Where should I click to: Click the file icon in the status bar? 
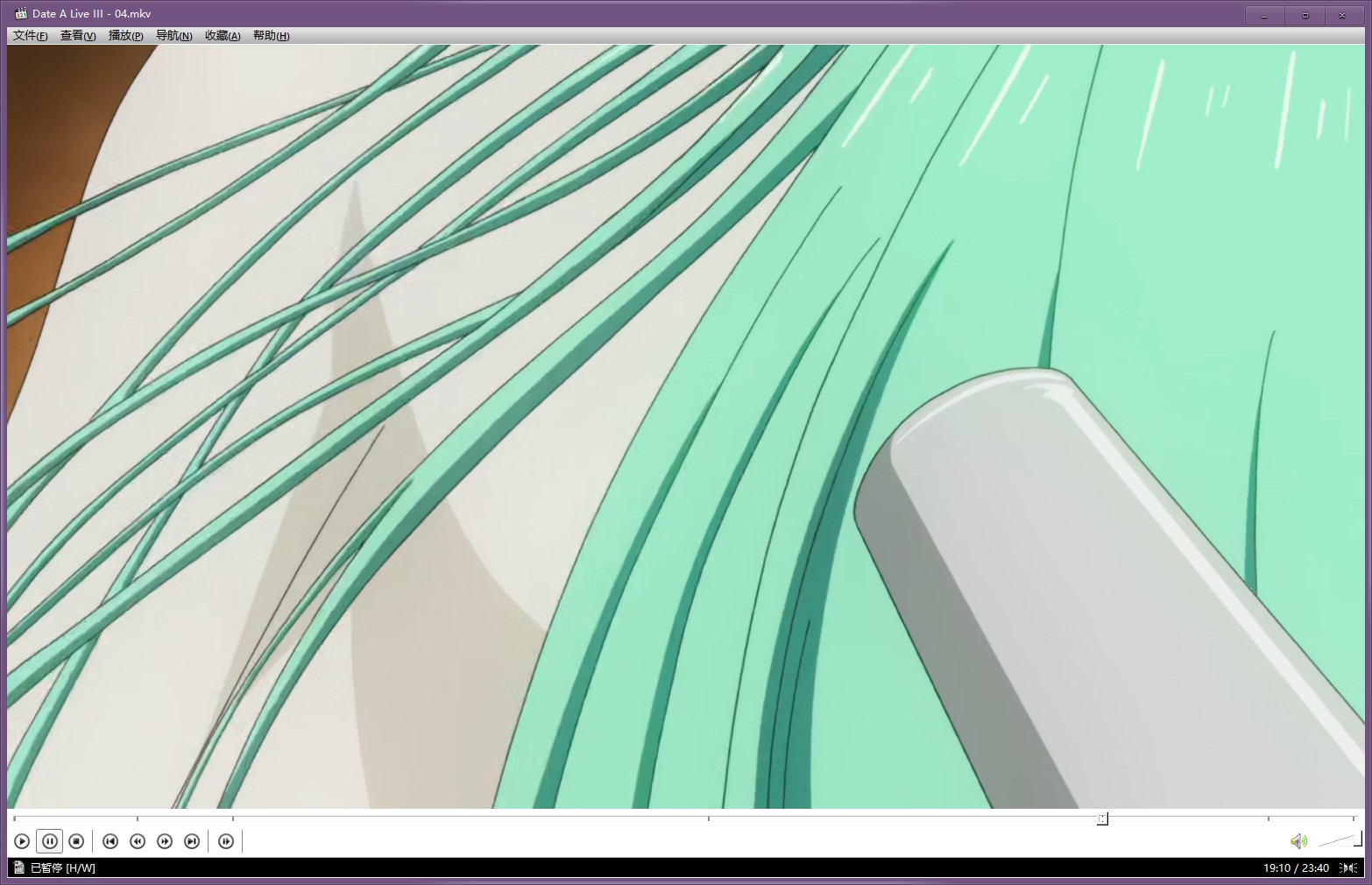[19, 867]
